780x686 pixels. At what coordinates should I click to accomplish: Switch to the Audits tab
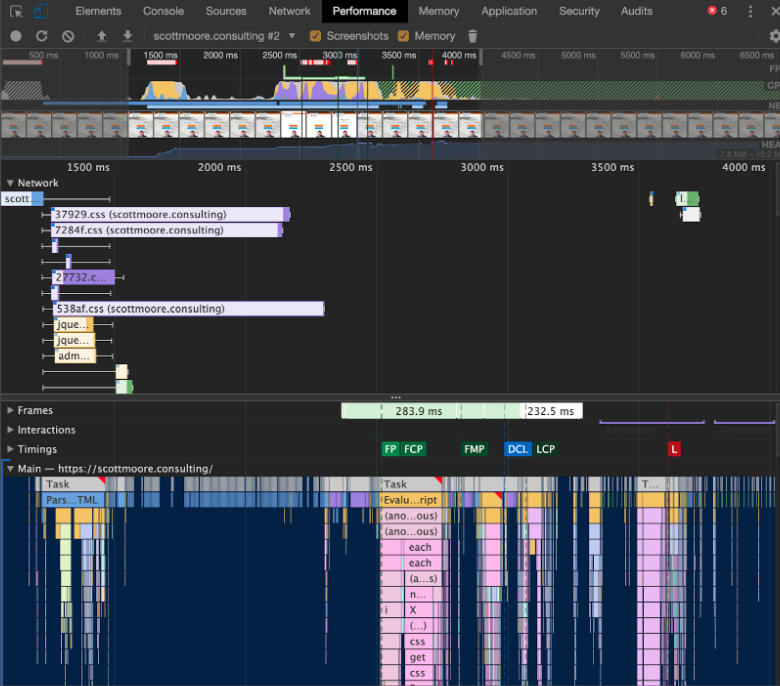click(636, 11)
